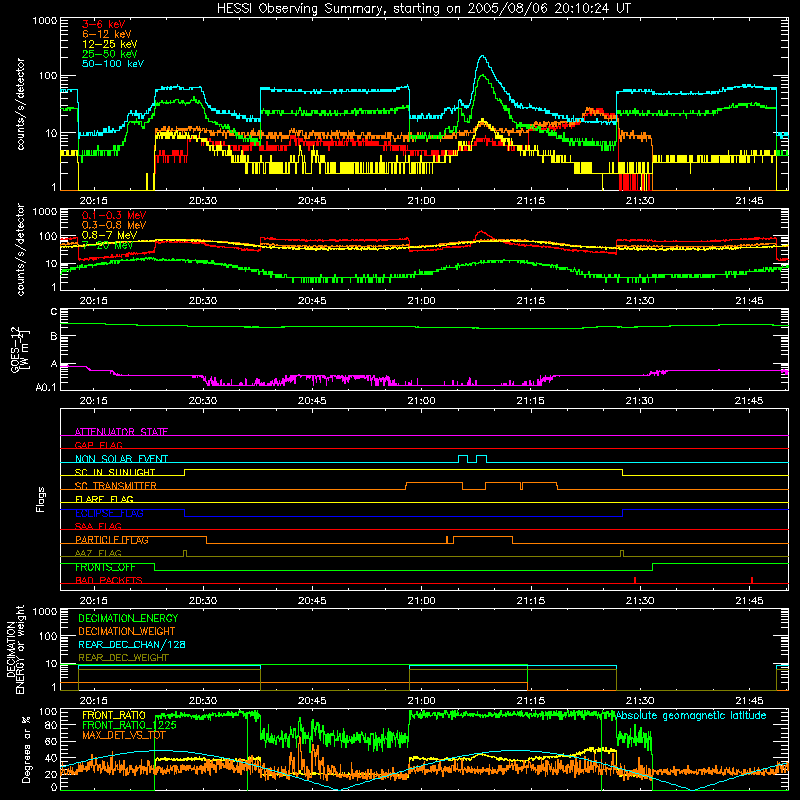Select the DECIMATION ENERGY or weight axis label

coord(15,650)
